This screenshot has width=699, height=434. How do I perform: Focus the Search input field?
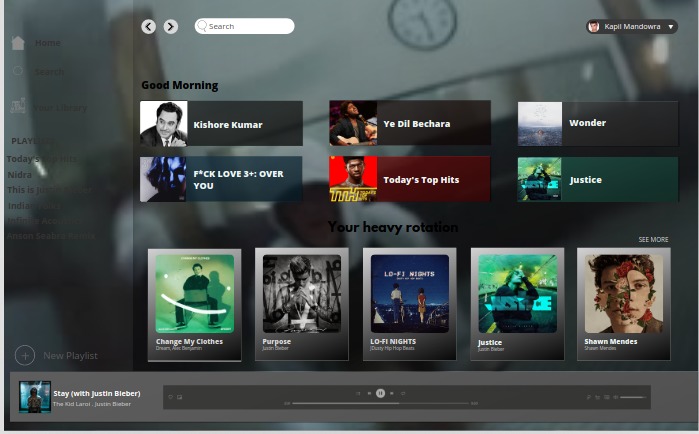click(x=244, y=26)
